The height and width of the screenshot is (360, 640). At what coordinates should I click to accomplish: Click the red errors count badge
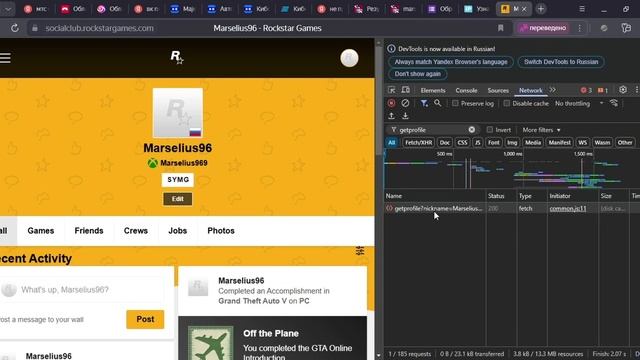tap(586, 90)
